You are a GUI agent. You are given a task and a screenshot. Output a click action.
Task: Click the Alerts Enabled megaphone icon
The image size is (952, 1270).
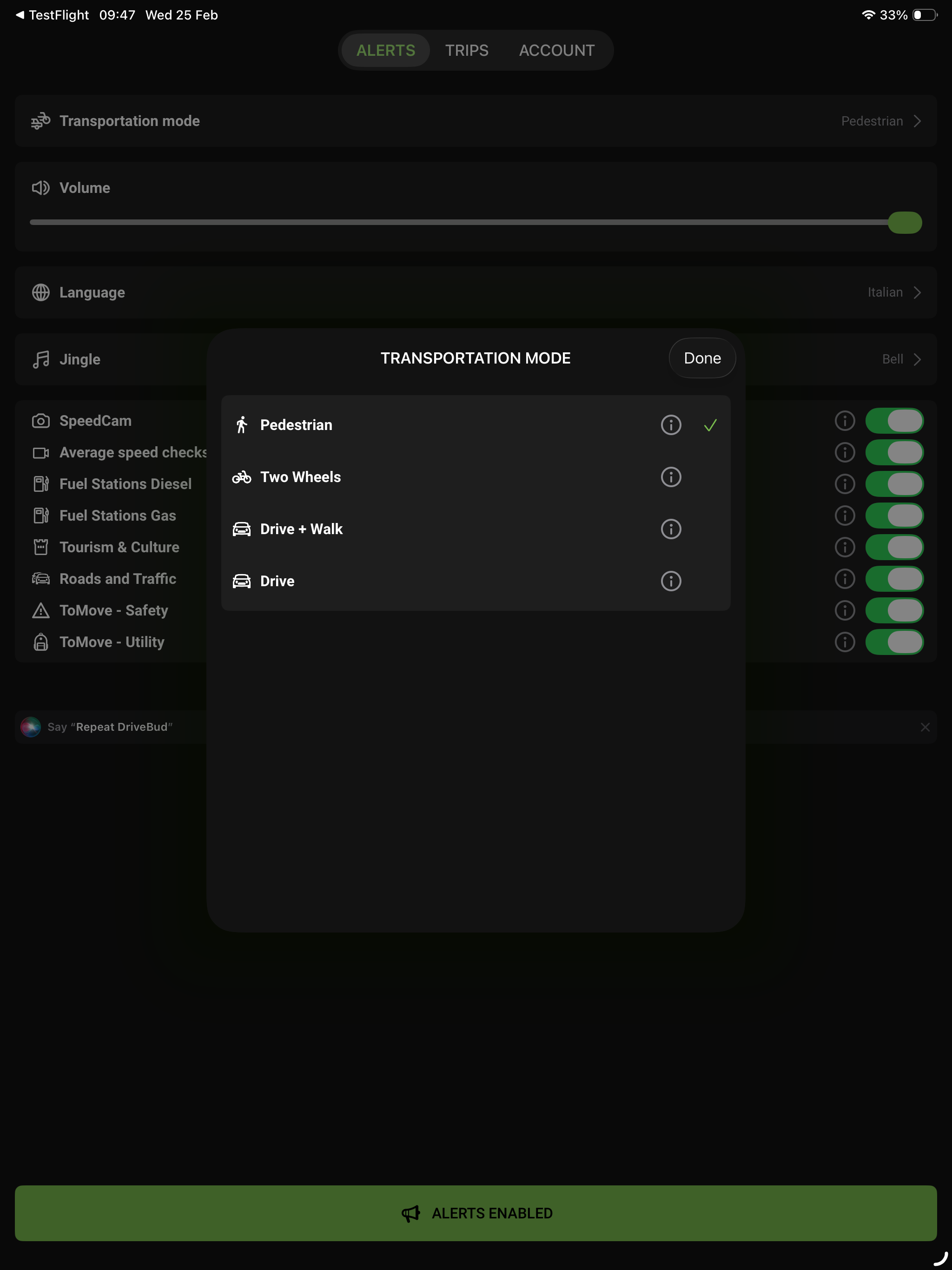(x=411, y=1213)
